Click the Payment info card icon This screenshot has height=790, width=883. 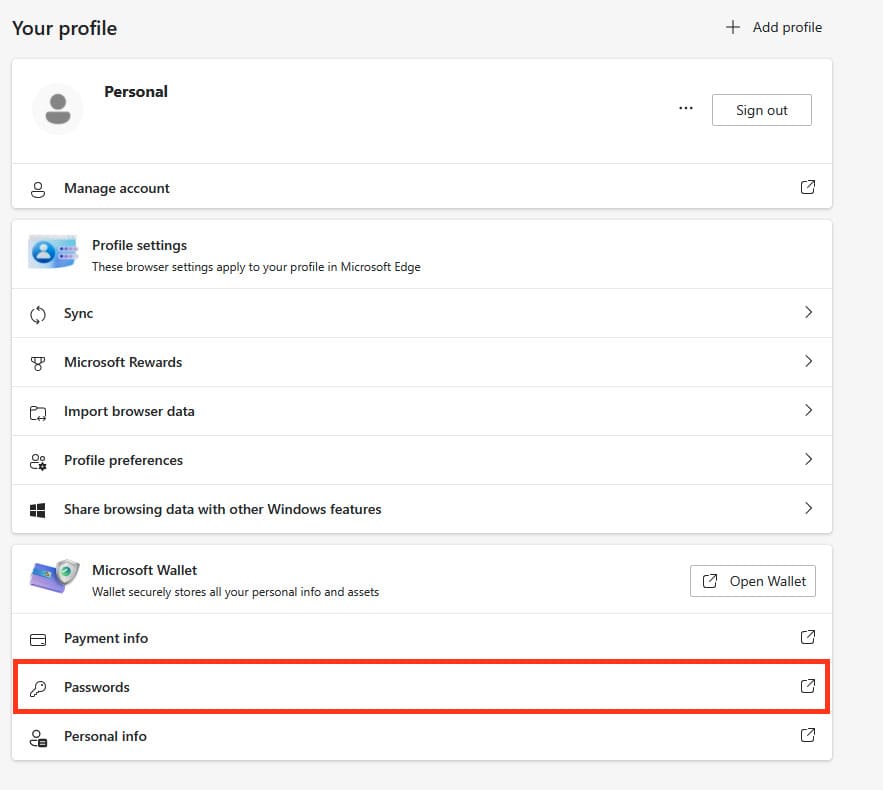click(x=38, y=639)
